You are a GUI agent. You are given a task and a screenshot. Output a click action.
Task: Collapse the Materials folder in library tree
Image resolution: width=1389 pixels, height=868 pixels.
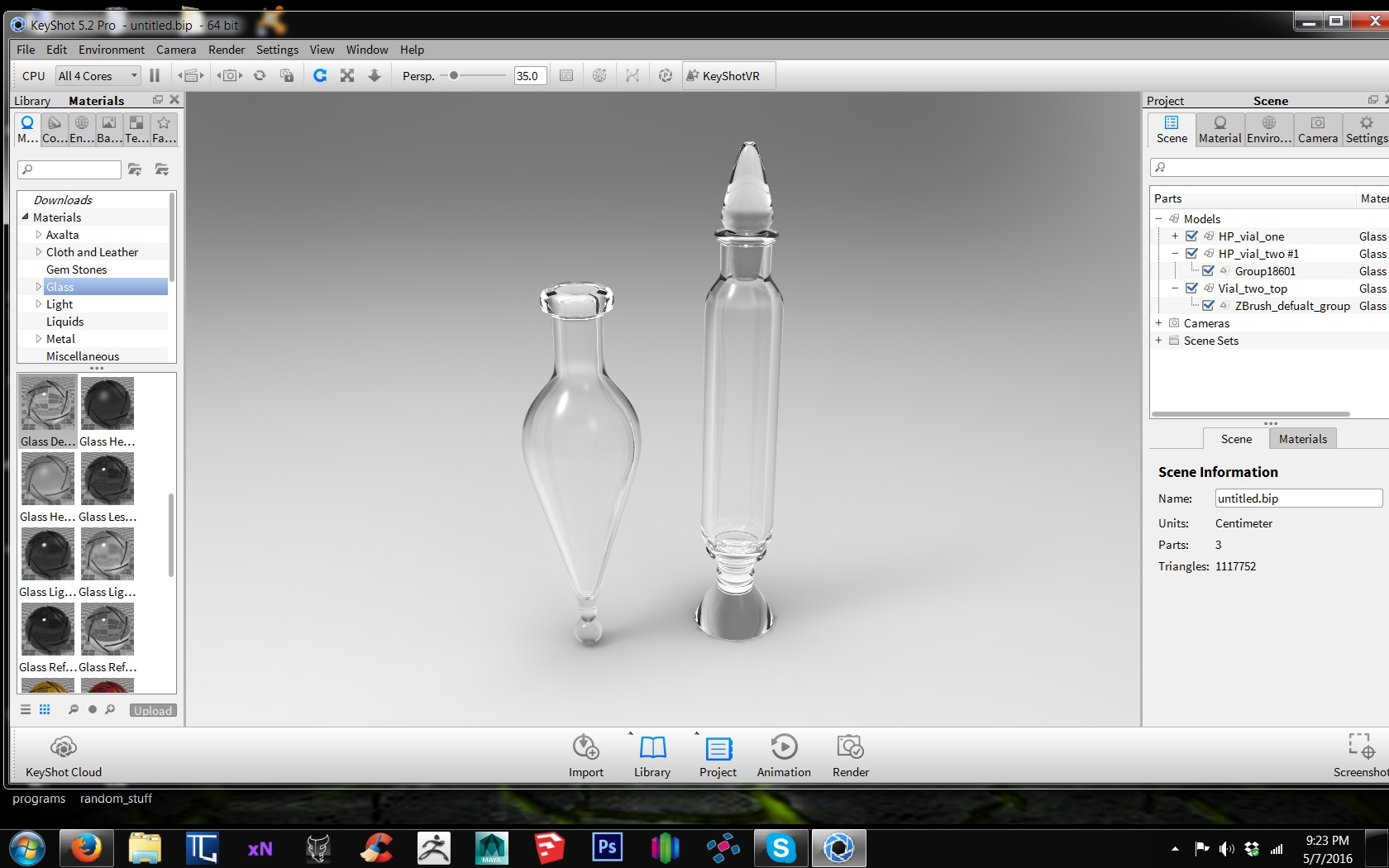(25, 217)
